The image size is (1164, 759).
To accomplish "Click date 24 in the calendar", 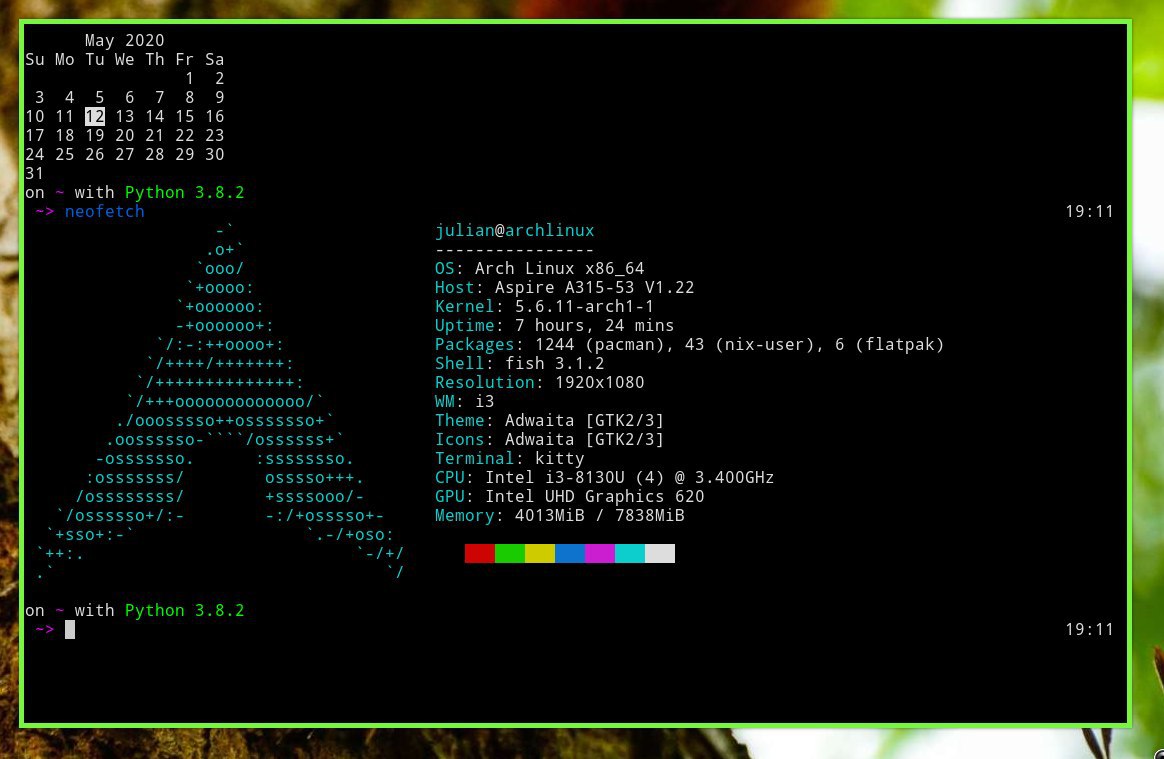I will [x=35, y=154].
